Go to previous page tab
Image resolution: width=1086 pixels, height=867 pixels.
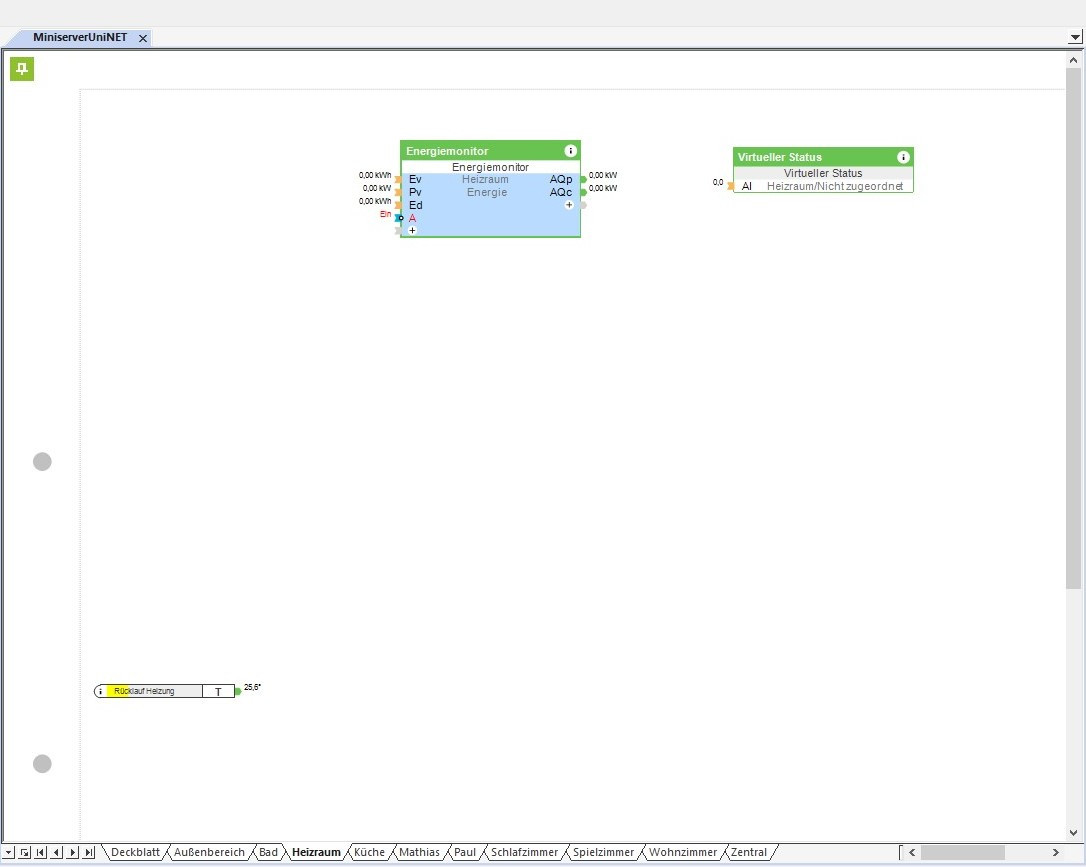[57, 852]
